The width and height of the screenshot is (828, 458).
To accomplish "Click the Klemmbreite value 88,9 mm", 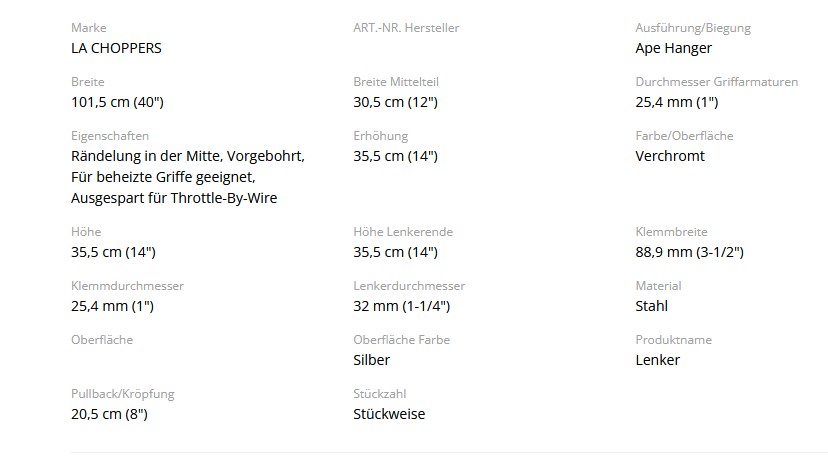I will coord(689,252).
